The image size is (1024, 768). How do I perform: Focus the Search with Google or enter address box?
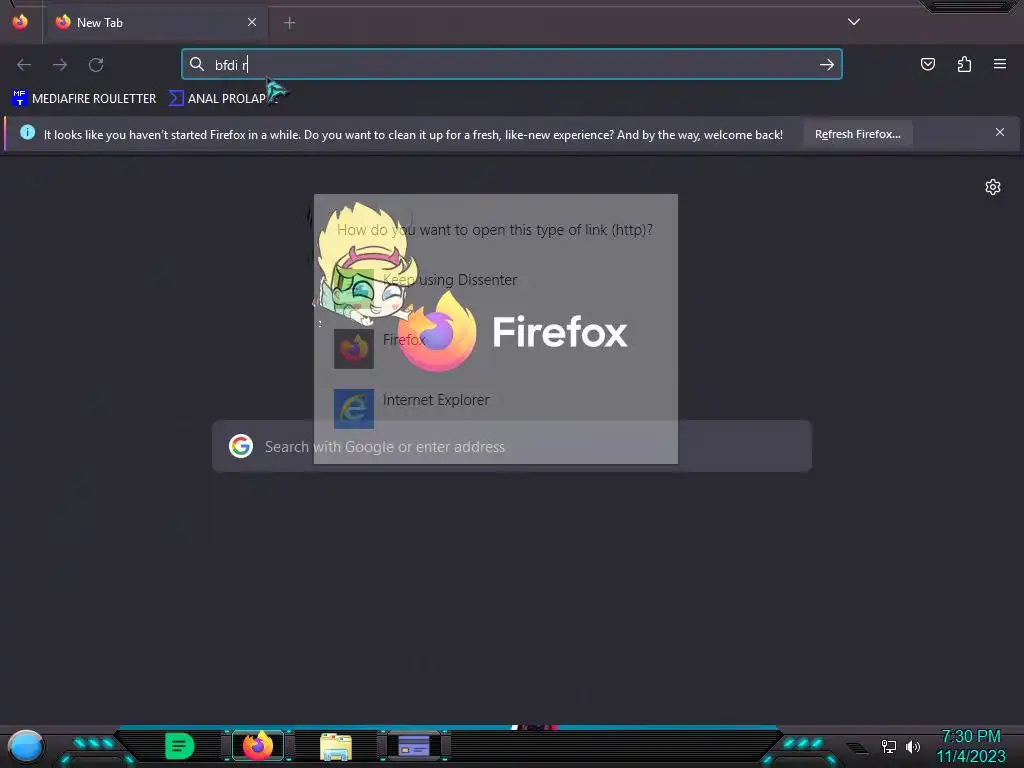coord(512,446)
